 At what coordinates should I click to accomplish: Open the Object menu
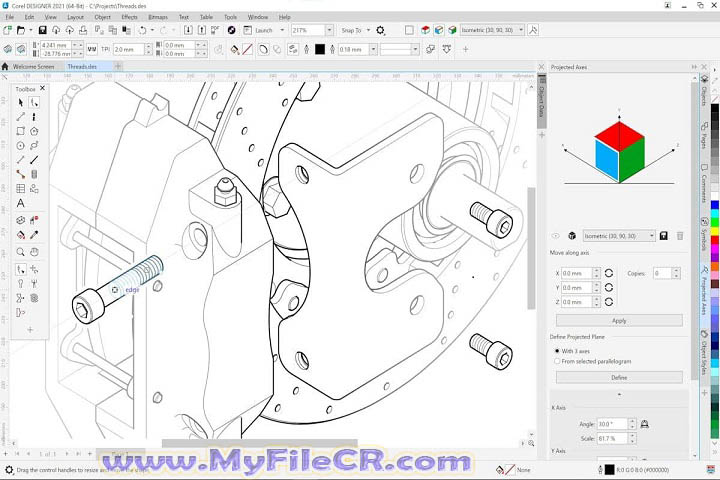(102, 17)
